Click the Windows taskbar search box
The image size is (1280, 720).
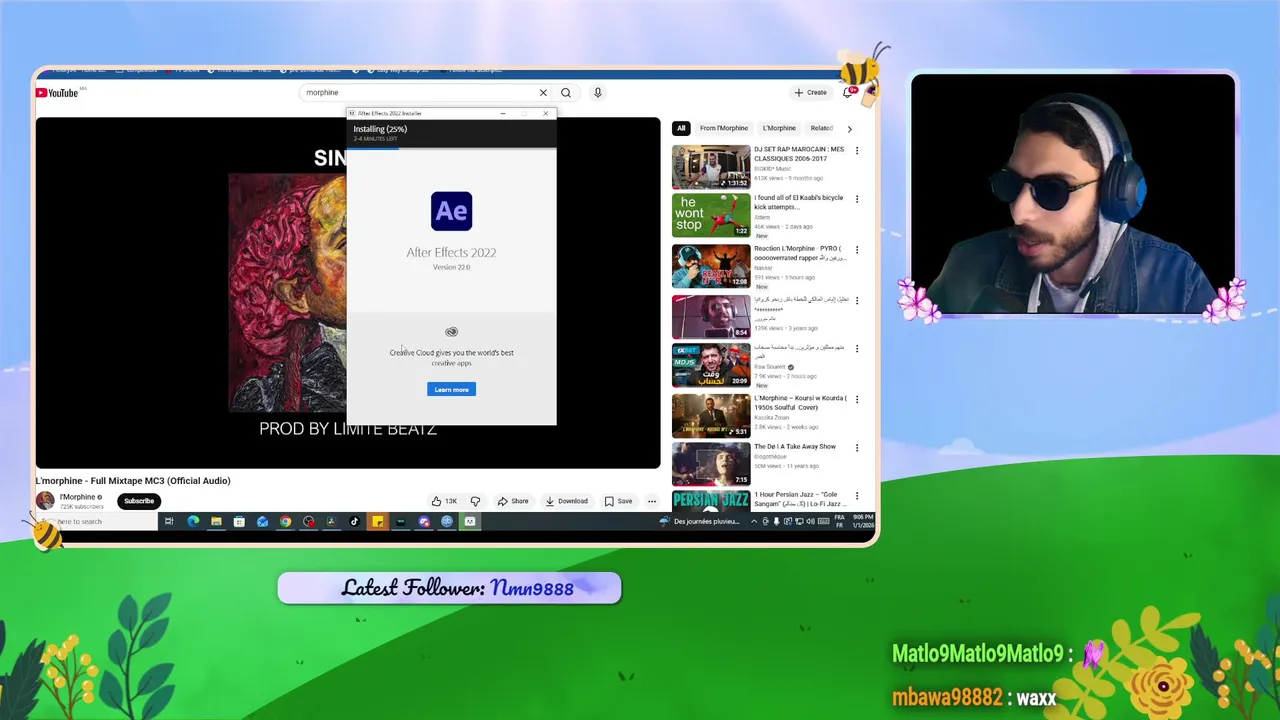(x=95, y=521)
